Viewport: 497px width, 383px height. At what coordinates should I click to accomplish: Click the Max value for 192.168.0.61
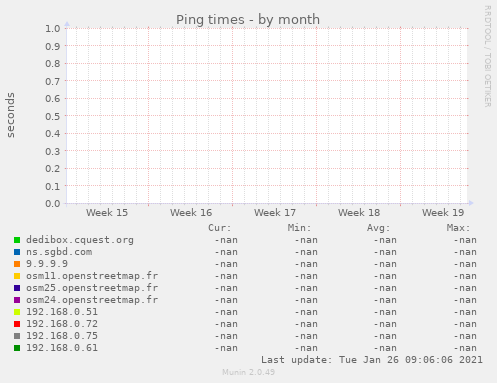pyautogui.click(x=465, y=348)
